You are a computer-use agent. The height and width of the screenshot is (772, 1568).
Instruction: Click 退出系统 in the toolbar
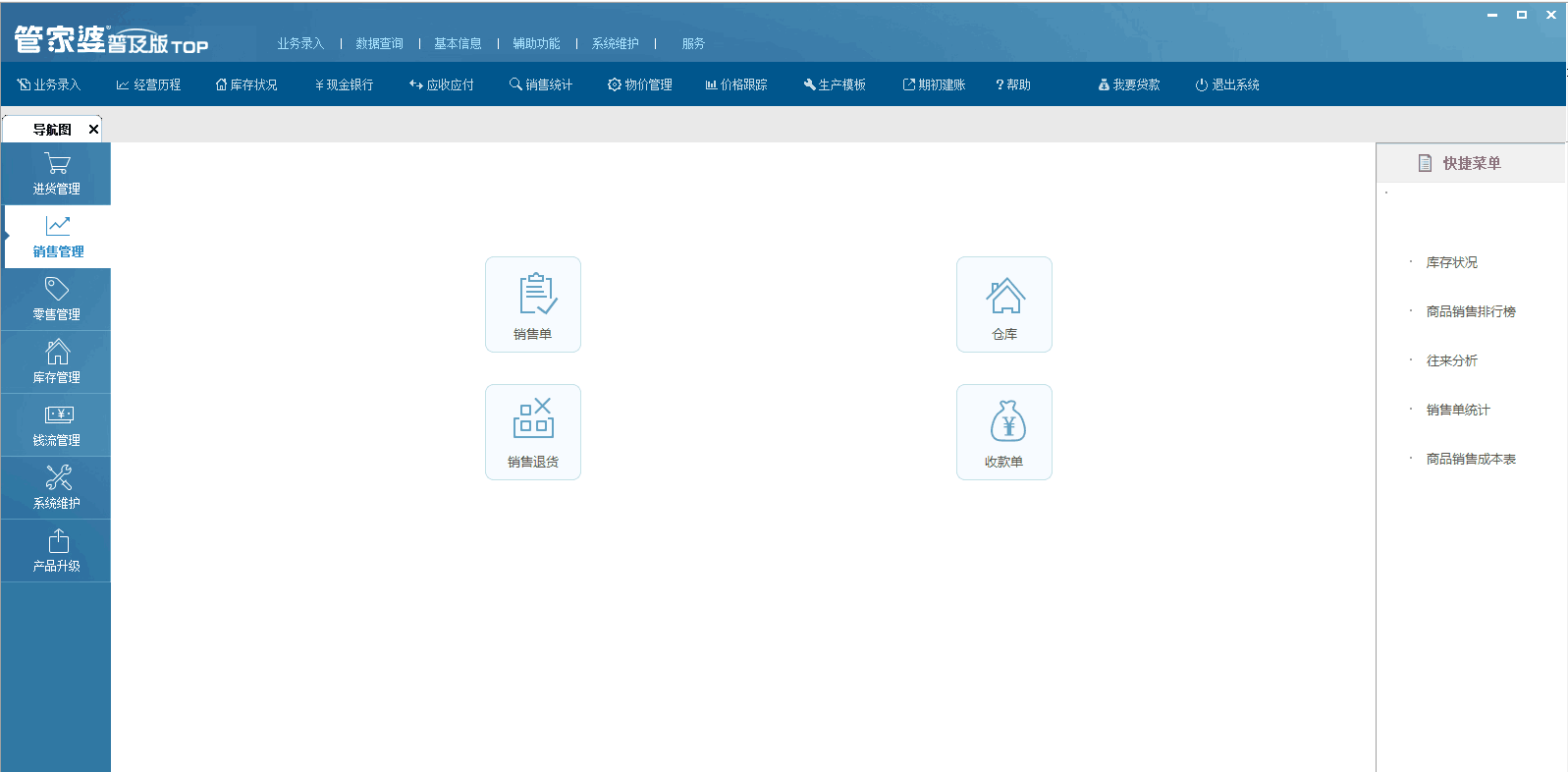[1227, 84]
